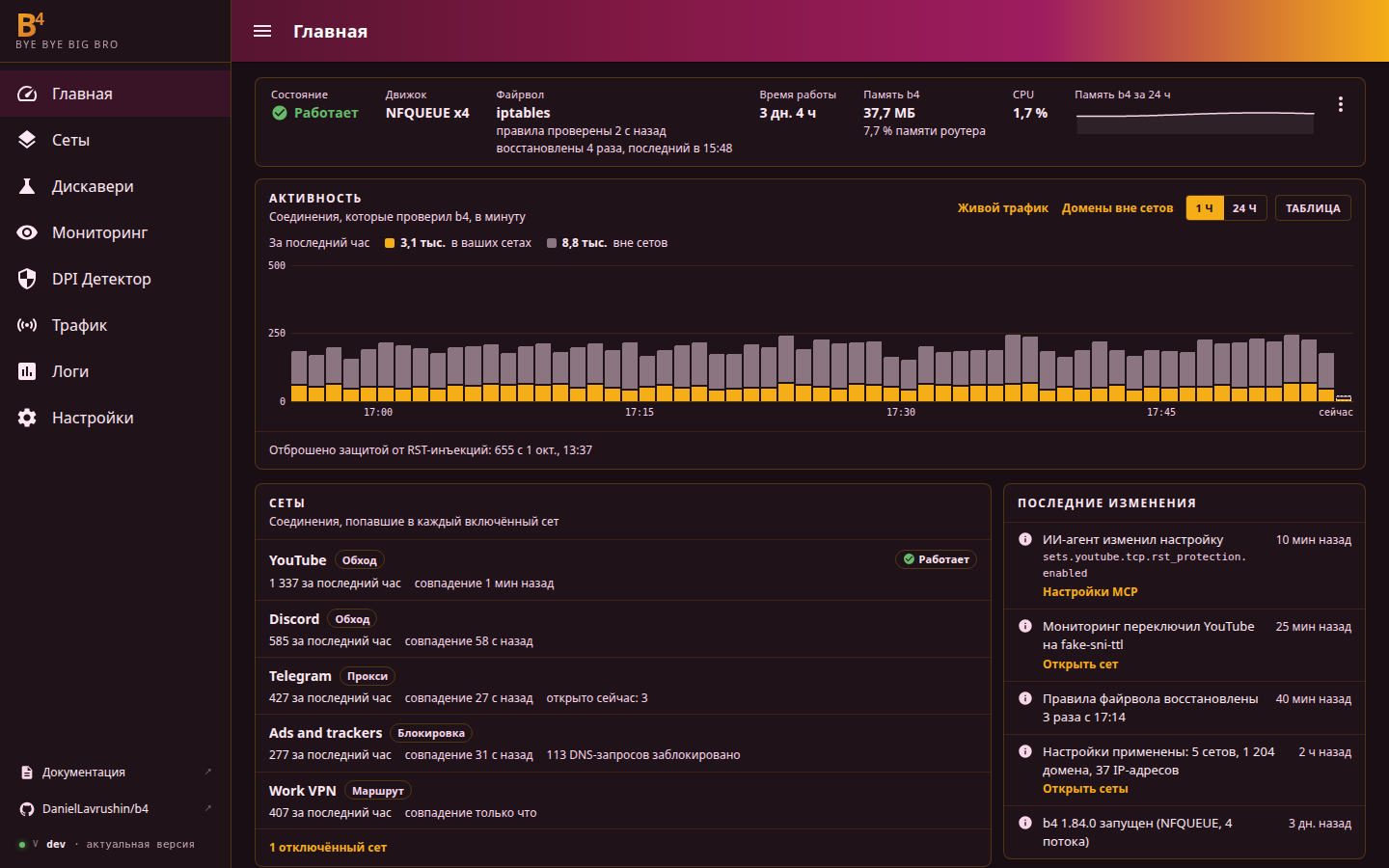This screenshot has width=1389, height=868.
Task: Open Дискавери flask icon
Action: pos(27,186)
